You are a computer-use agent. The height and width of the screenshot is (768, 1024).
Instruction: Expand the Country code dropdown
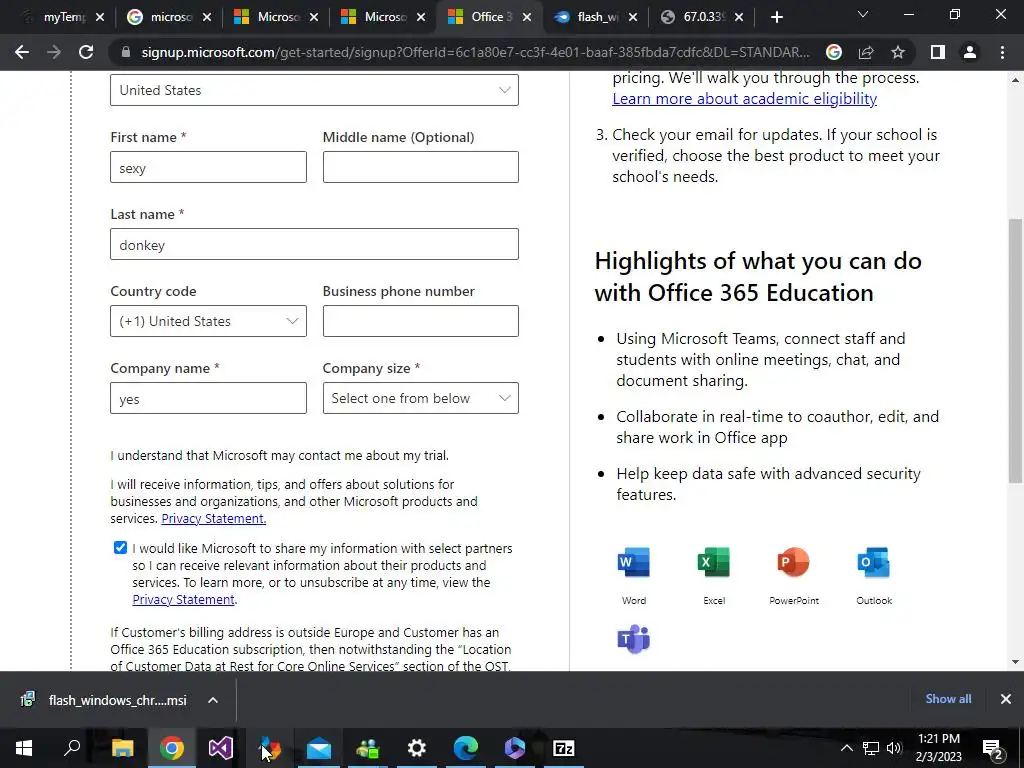208,321
